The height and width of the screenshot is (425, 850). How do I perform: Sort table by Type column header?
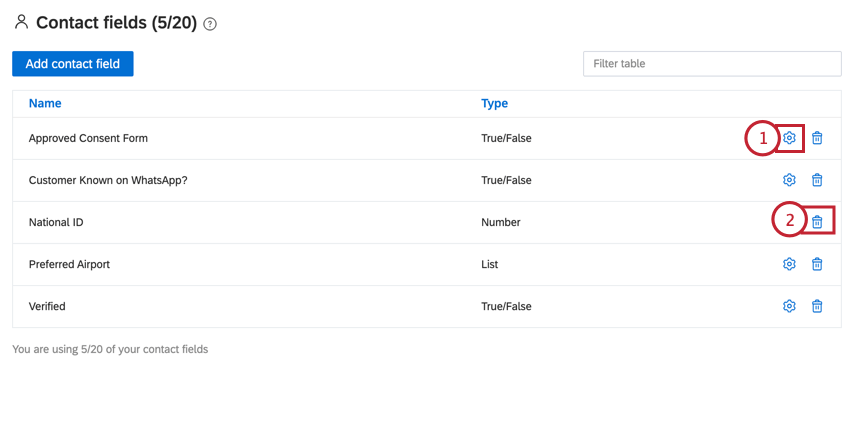[x=494, y=103]
